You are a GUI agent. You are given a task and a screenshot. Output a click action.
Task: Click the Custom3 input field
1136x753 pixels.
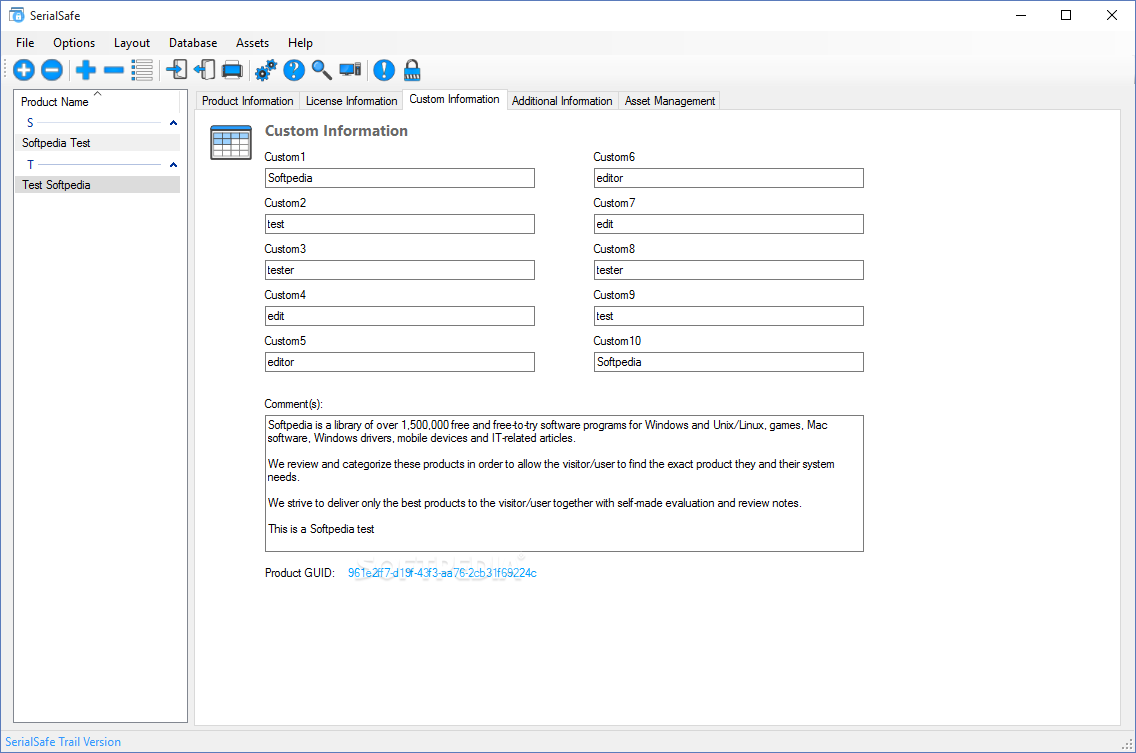point(400,270)
